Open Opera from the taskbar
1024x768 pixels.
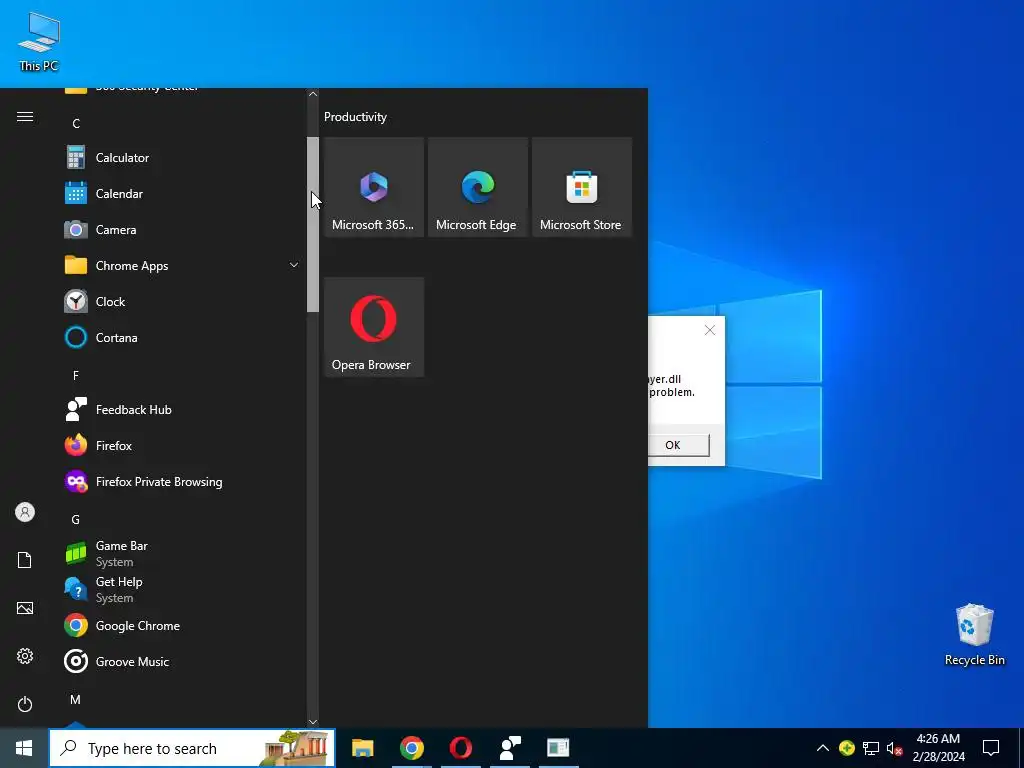[460, 748]
